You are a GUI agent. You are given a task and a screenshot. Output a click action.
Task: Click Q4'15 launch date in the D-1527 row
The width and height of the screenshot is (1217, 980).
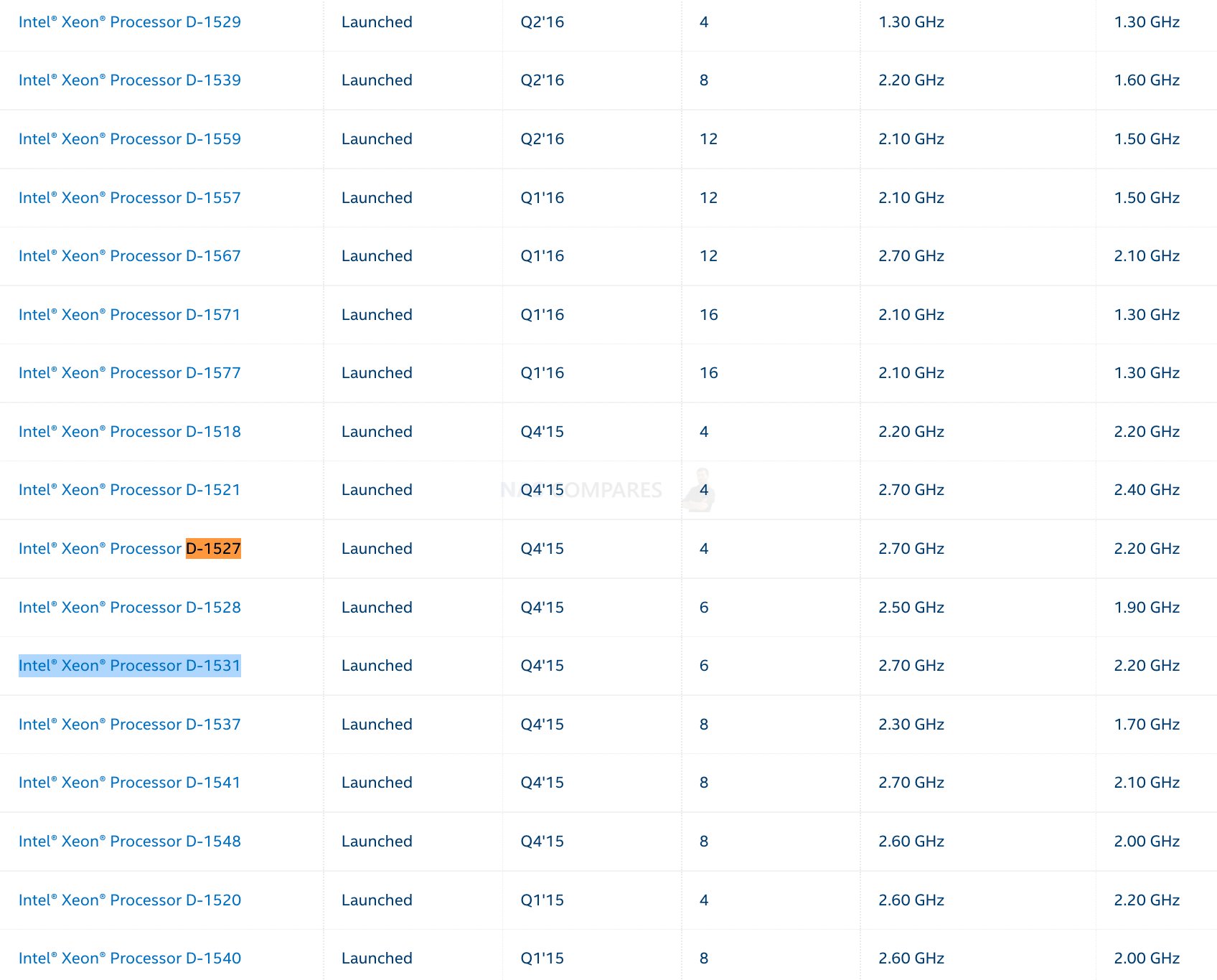(x=542, y=549)
